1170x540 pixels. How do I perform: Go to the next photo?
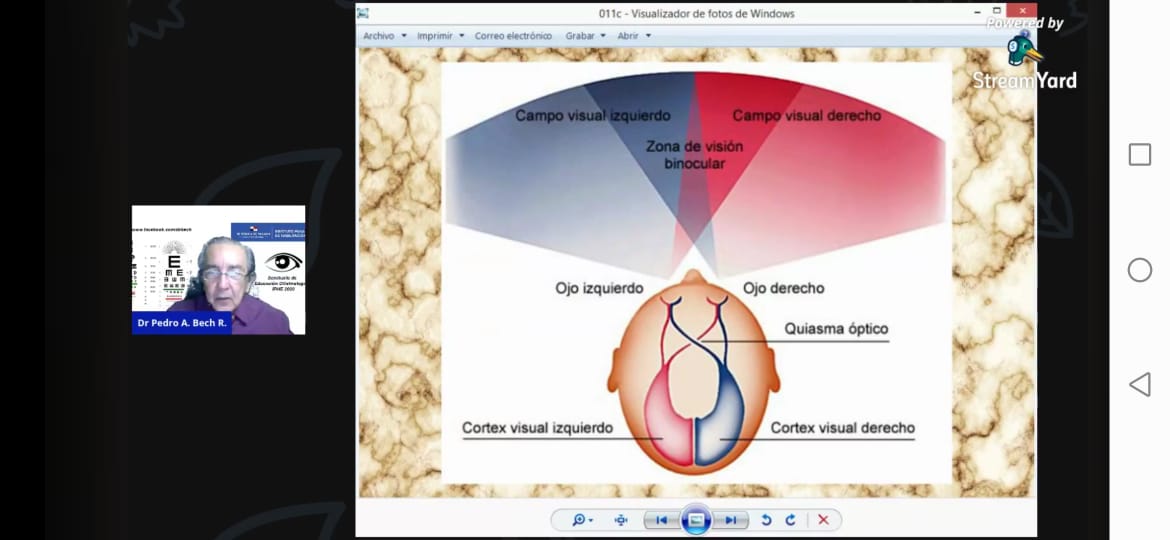[x=730, y=520]
